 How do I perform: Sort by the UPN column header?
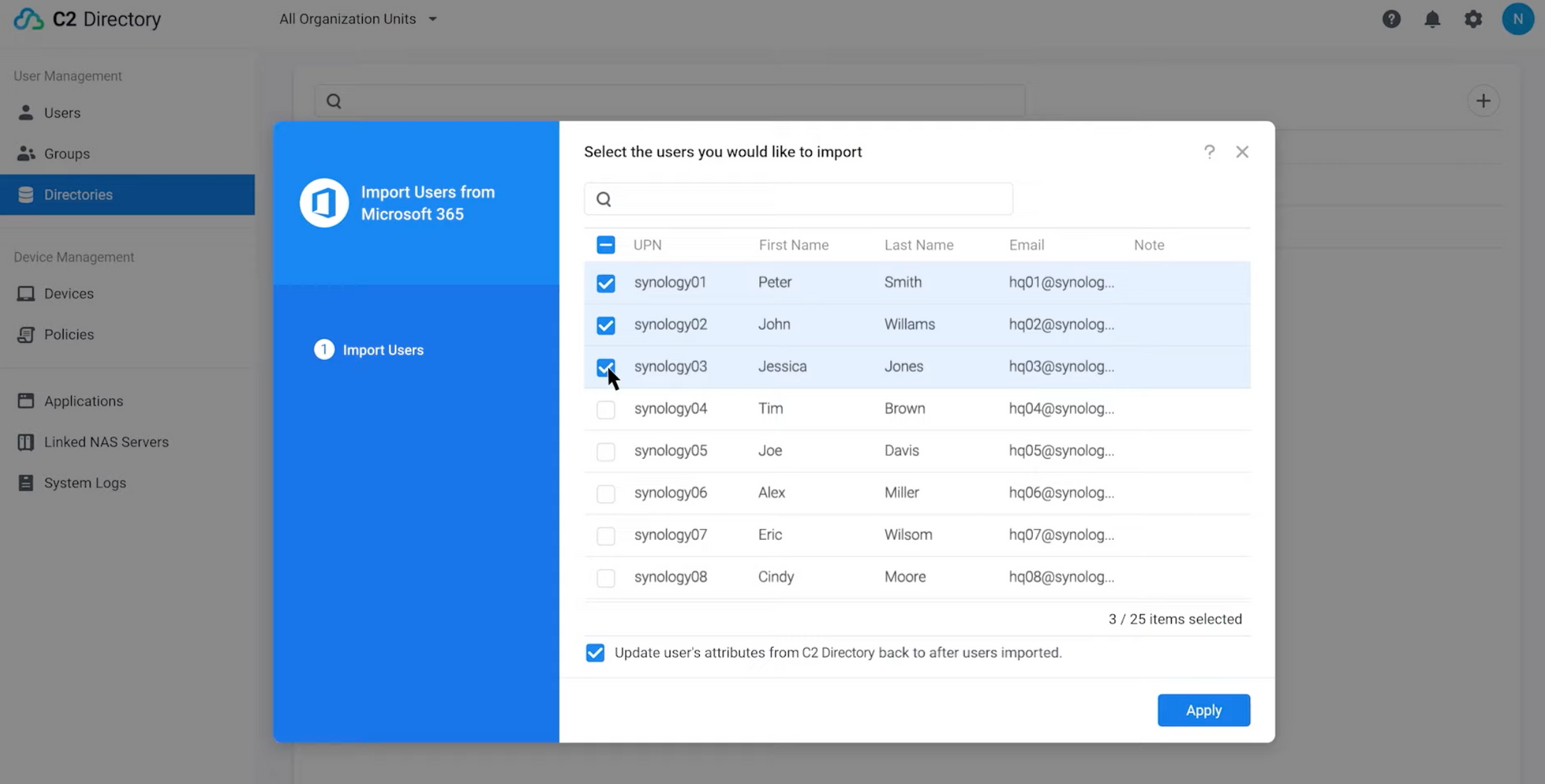click(647, 245)
